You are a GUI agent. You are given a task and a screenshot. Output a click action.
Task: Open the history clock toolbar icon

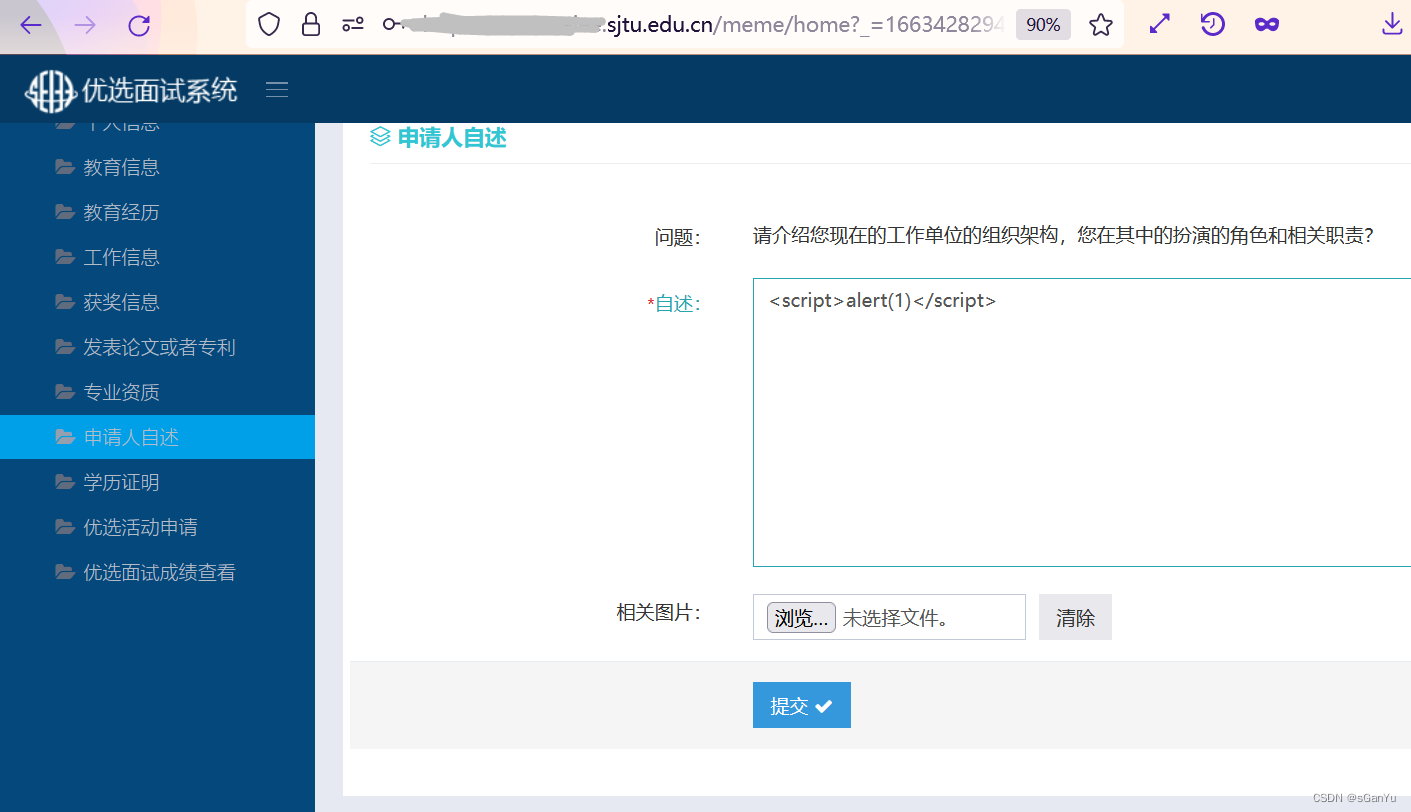coord(1213,25)
